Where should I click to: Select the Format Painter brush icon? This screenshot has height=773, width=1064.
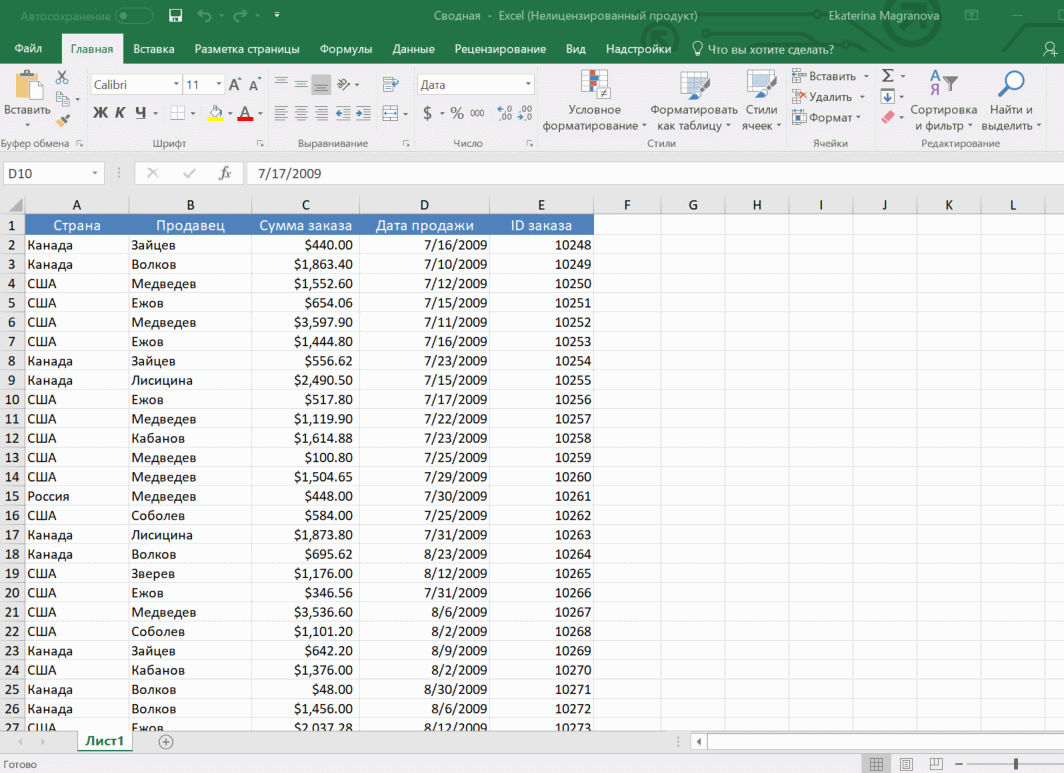click(x=62, y=120)
